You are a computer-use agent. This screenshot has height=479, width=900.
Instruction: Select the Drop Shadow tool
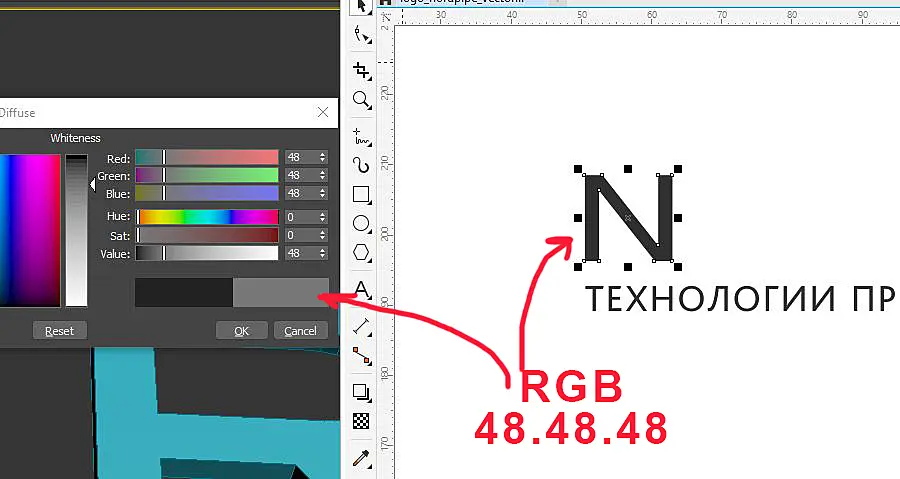pos(361,392)
